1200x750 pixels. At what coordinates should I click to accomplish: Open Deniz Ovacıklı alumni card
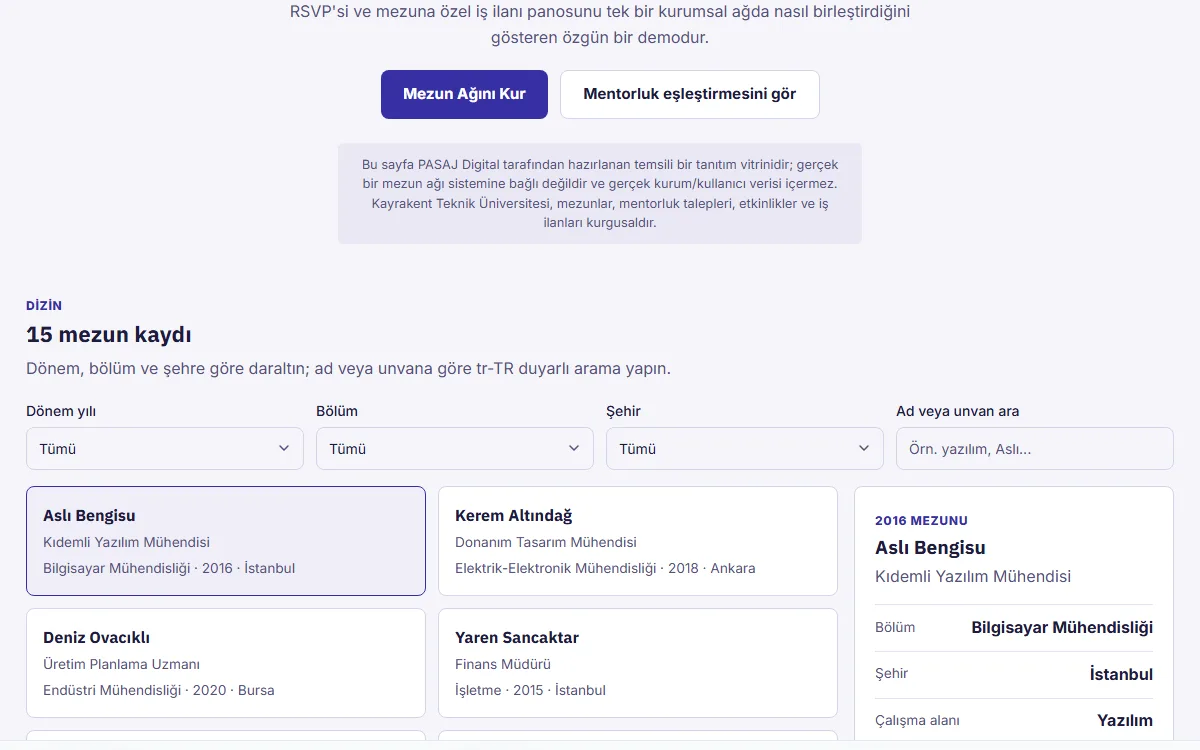pyautogui.click(x=226, y=663)
